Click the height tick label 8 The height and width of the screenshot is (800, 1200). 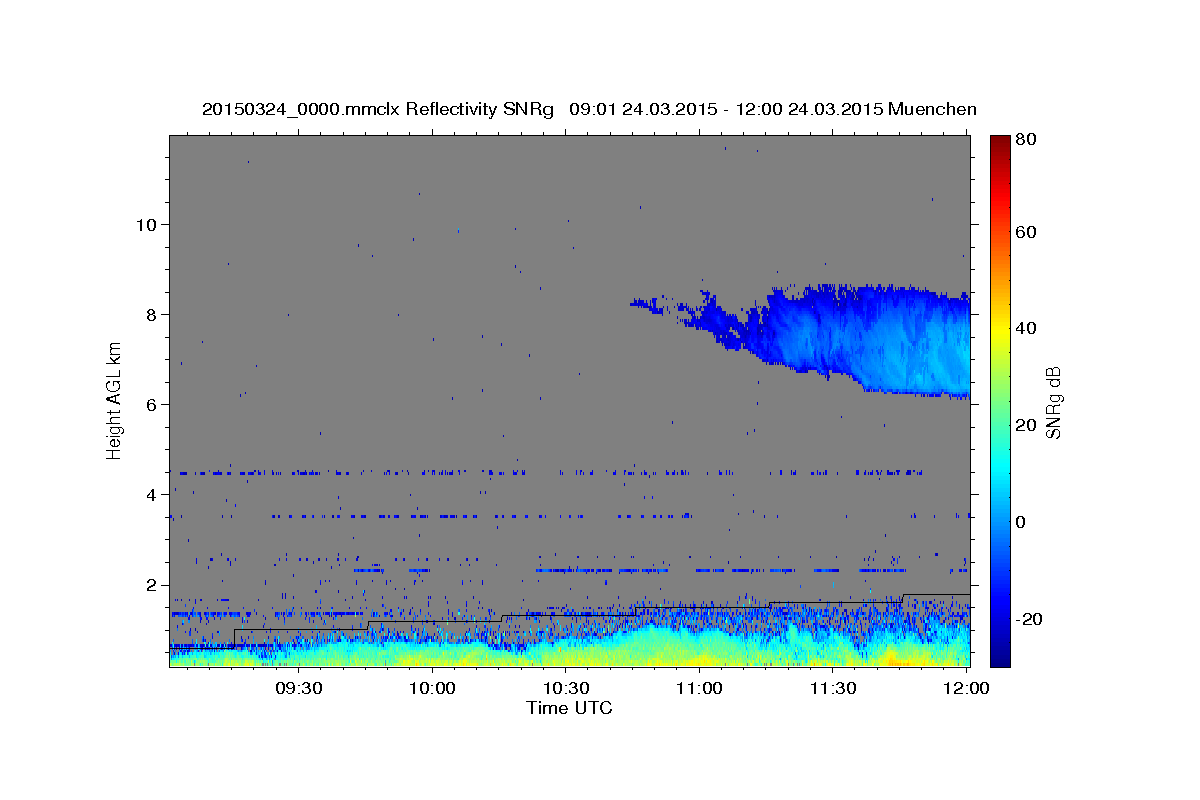tap(152, 314)
